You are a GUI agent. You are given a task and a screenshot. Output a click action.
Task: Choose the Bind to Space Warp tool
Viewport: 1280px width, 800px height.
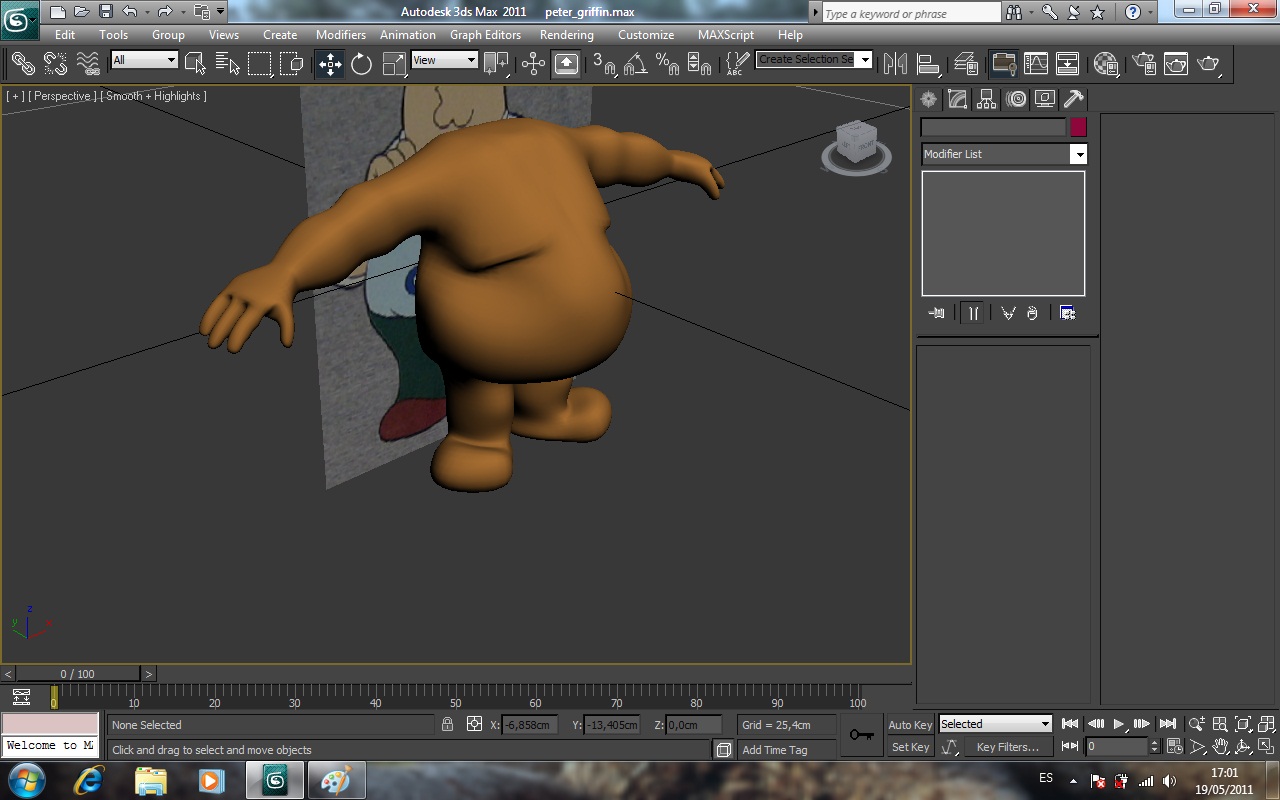88,64
